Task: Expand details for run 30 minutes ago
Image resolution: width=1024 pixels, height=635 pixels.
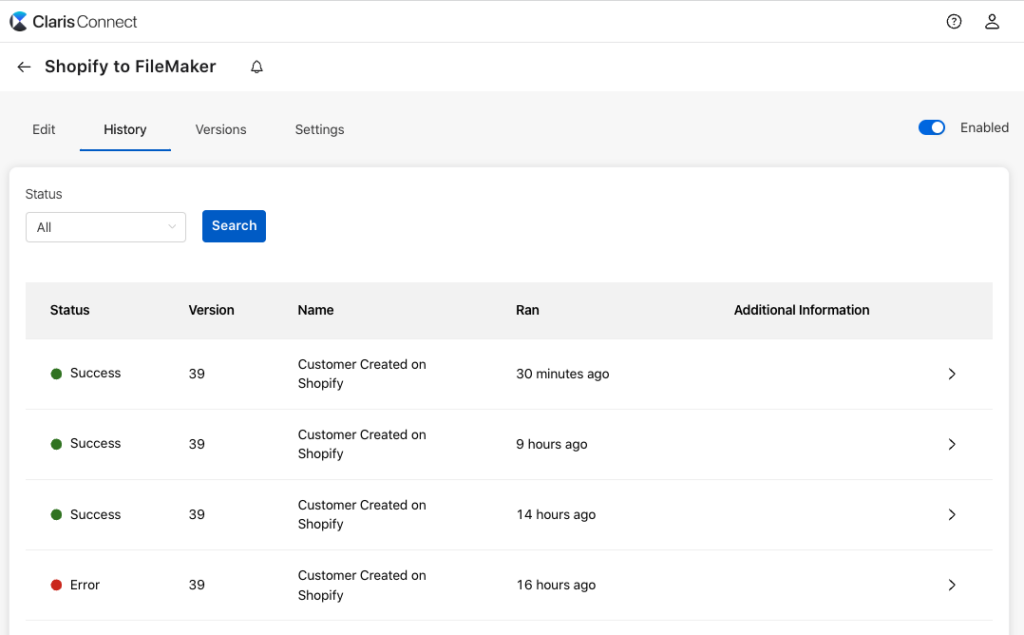Action: coord(952,374)
